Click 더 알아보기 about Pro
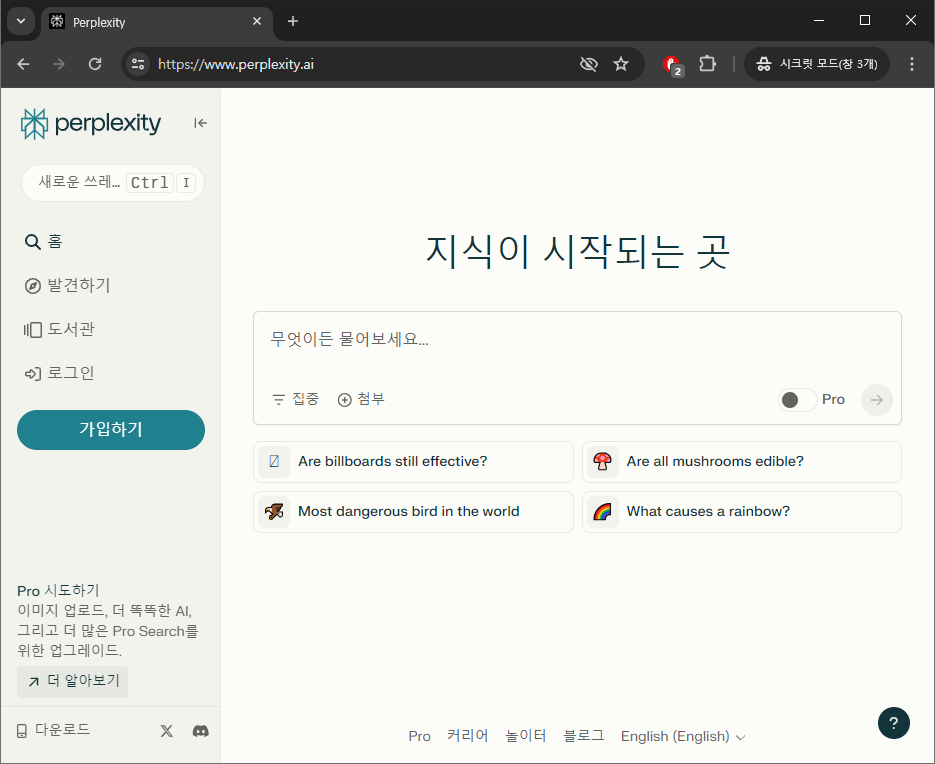Screen dimensions: 935x764 click(73, 681)
